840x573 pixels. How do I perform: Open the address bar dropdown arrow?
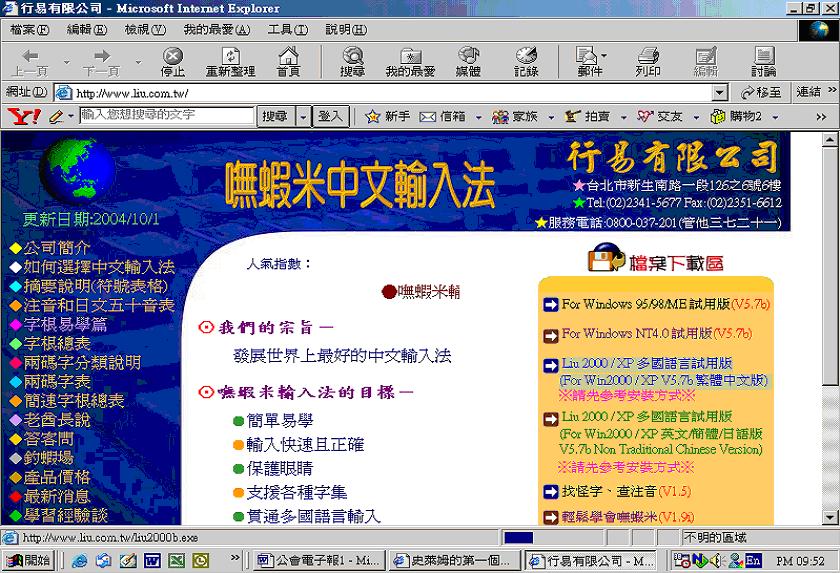[x=720, y=93]
